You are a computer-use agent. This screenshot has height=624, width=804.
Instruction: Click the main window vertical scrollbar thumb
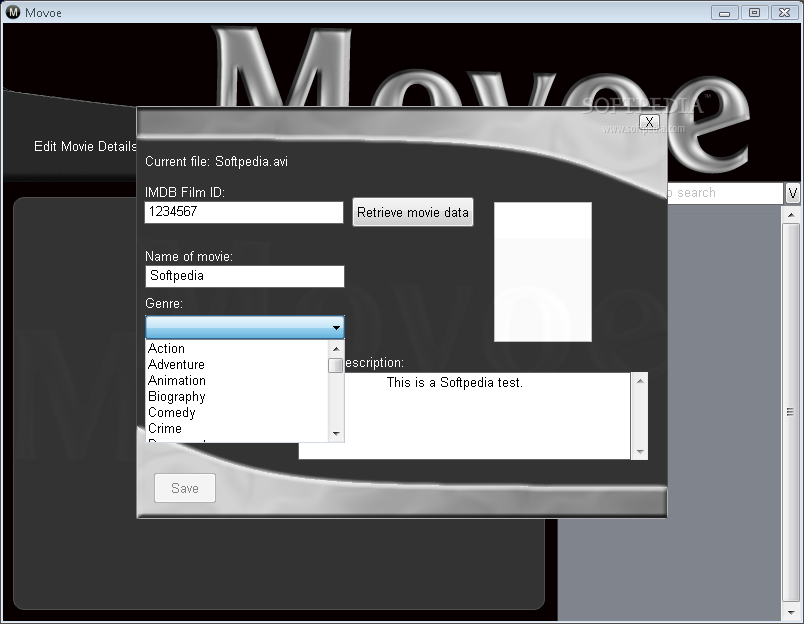[791, 413]
